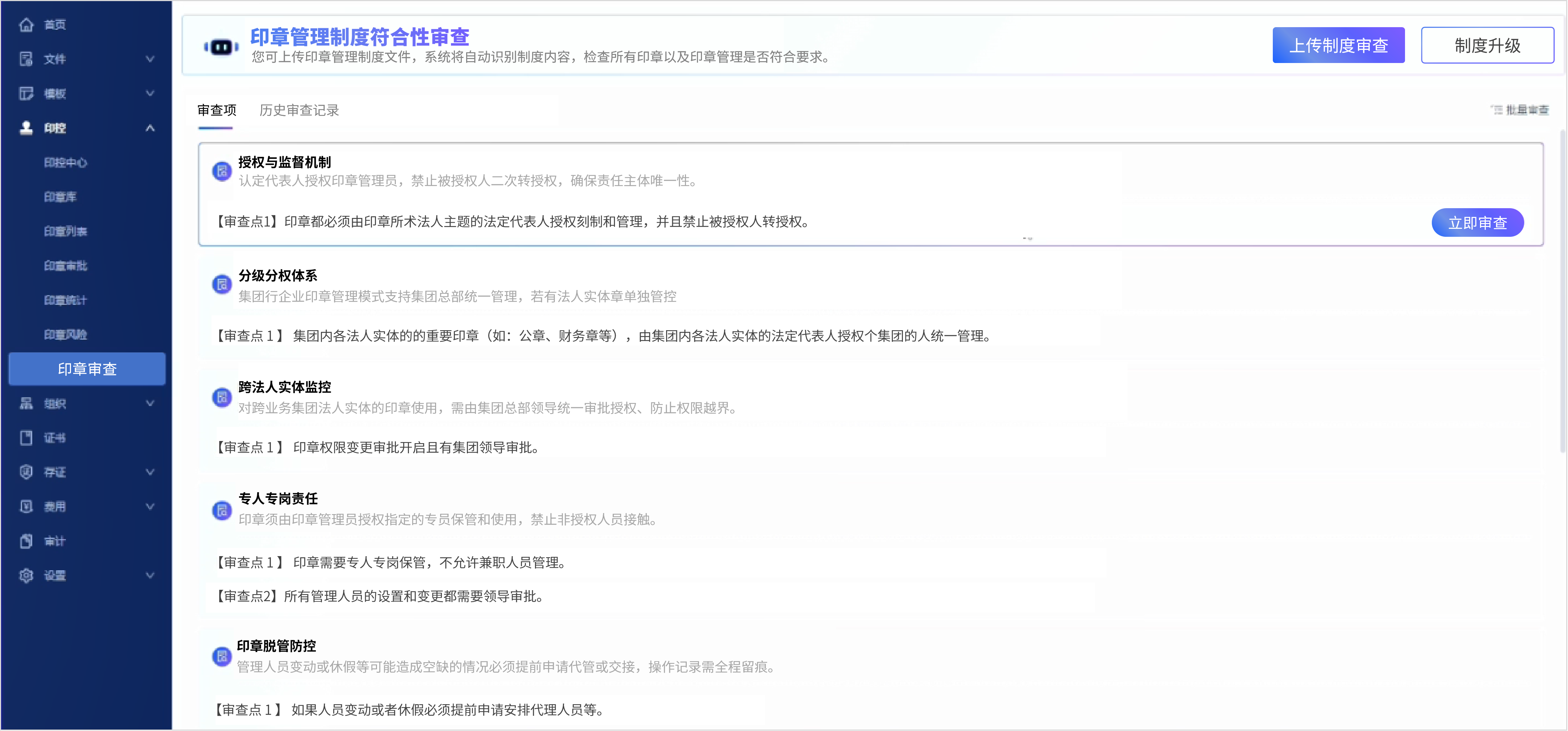Click the 组织 organization icon
This screenshot has height=731, width=1568.
(26, 404)
